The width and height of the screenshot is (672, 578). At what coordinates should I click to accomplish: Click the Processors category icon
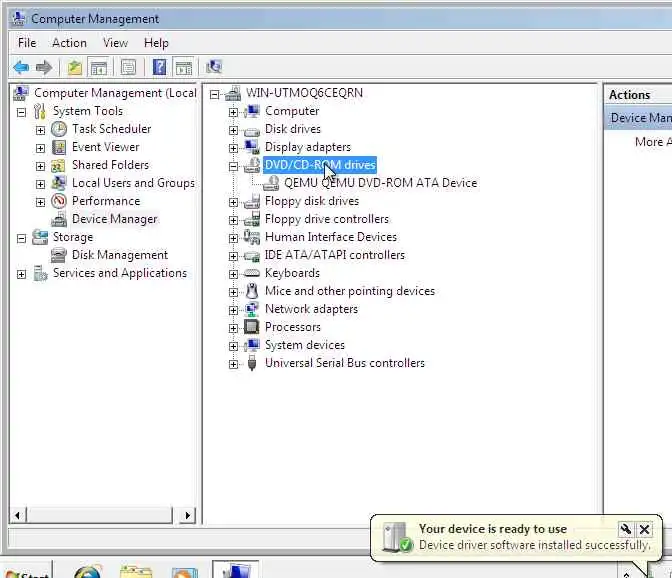[x=252, y=327]
